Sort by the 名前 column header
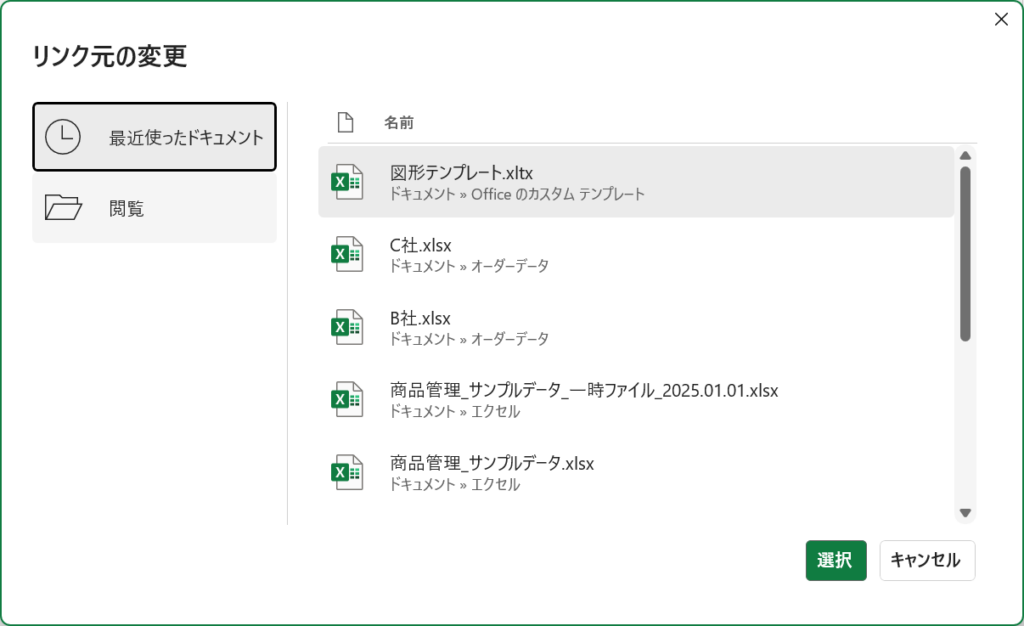 [x=399, y=123]
